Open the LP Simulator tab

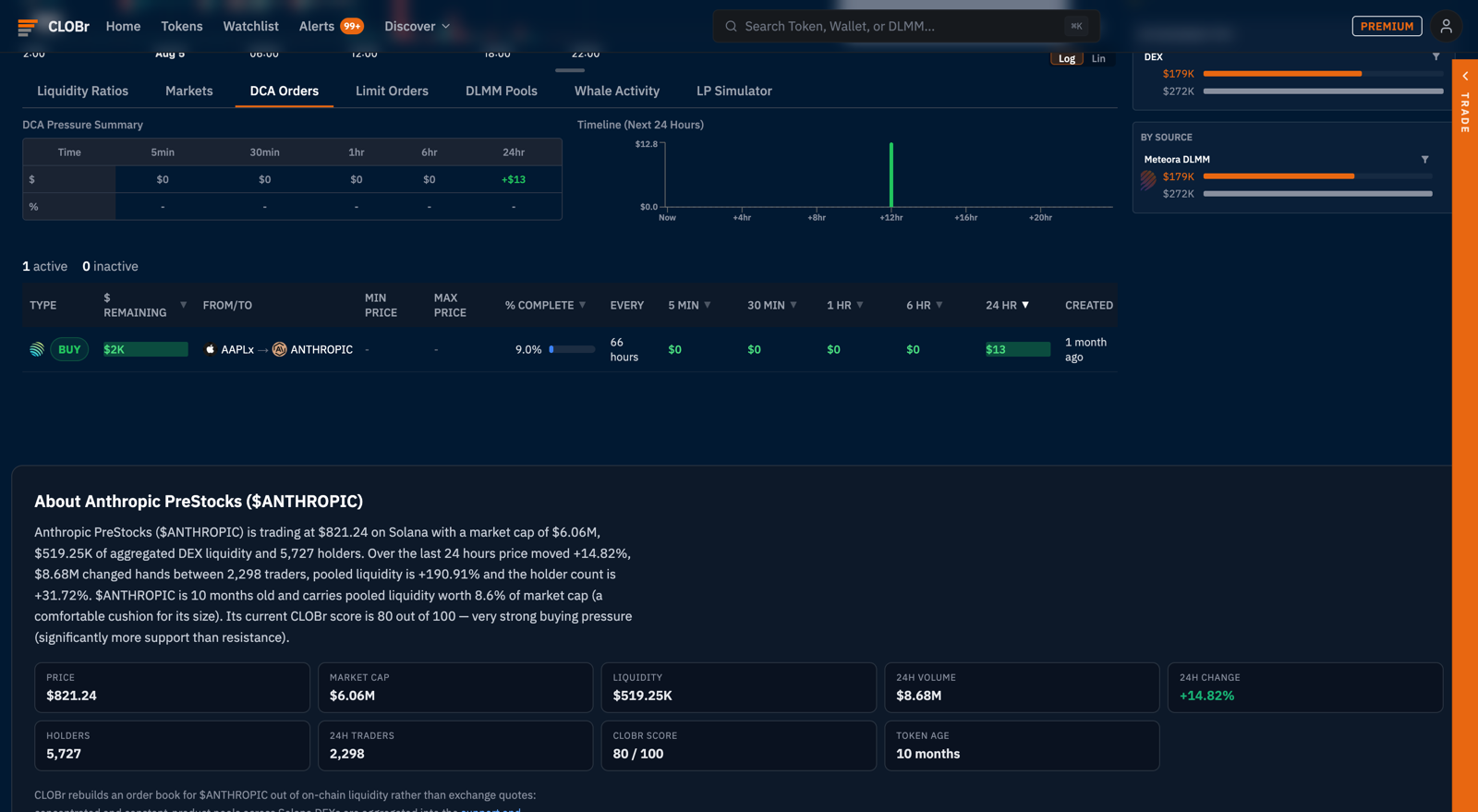pos(734,91)
